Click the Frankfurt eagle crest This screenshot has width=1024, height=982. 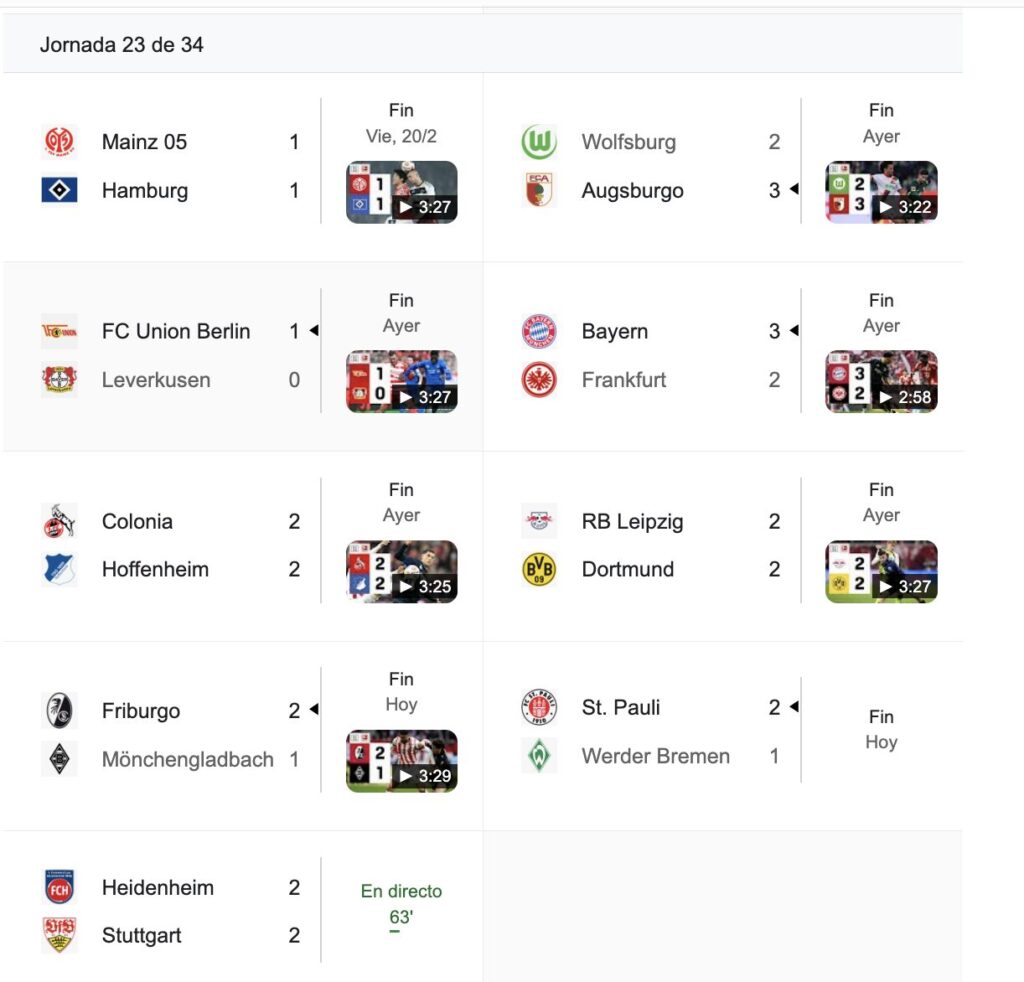pyautogui.click(x=539, y=380)
